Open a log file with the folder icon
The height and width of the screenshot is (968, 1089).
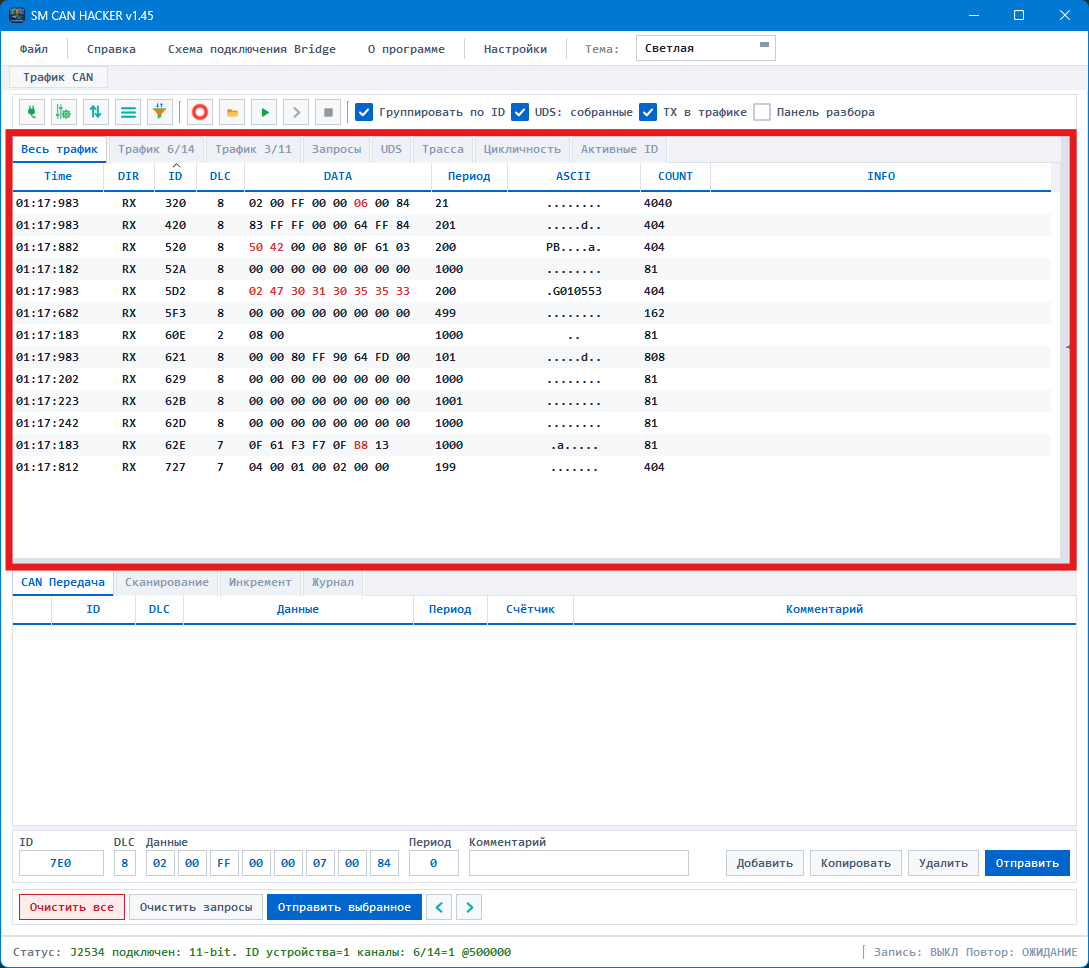(232, 112)
